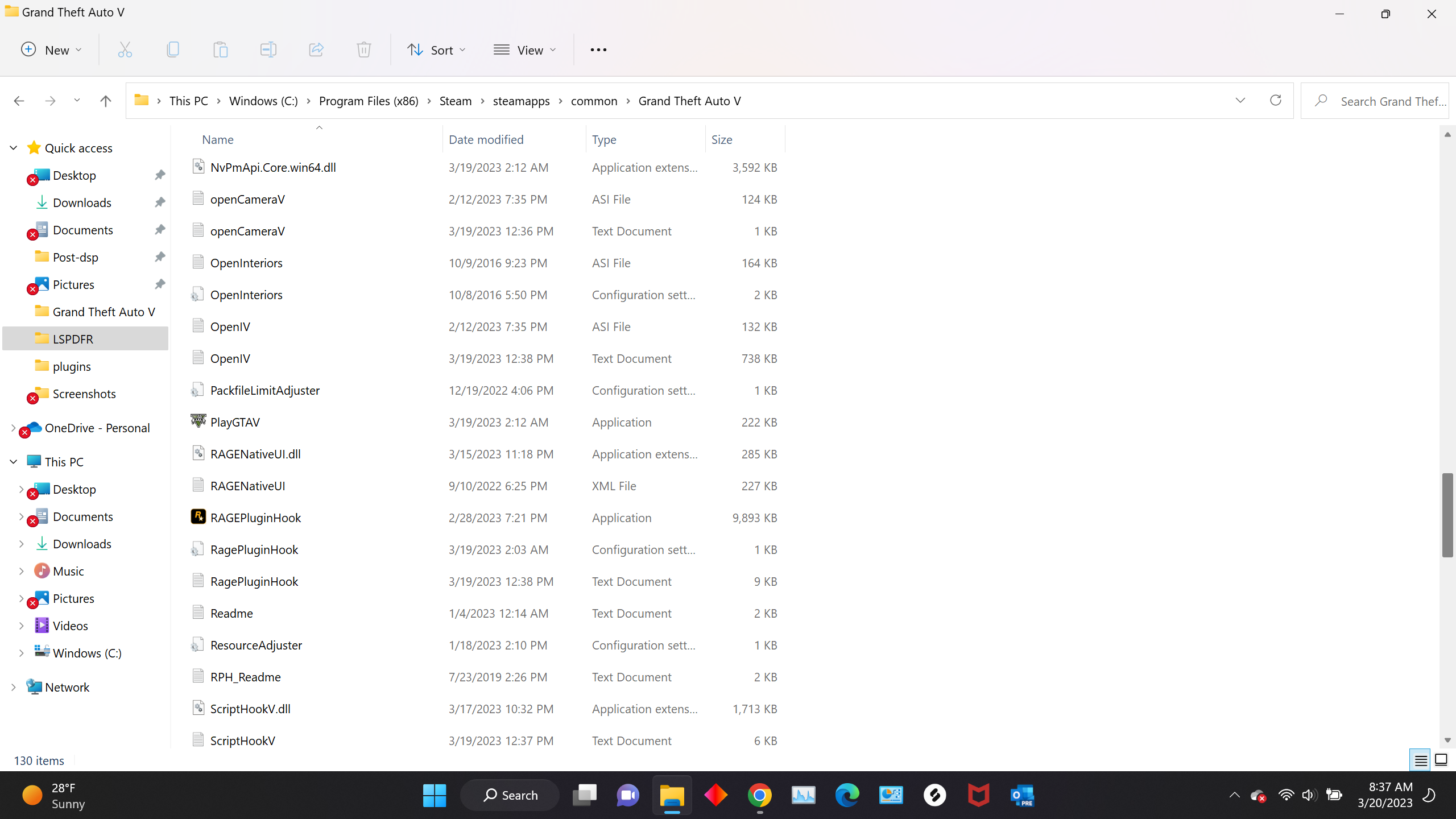
Task: Click the Delete trash can icon
Action: [364, 50]
